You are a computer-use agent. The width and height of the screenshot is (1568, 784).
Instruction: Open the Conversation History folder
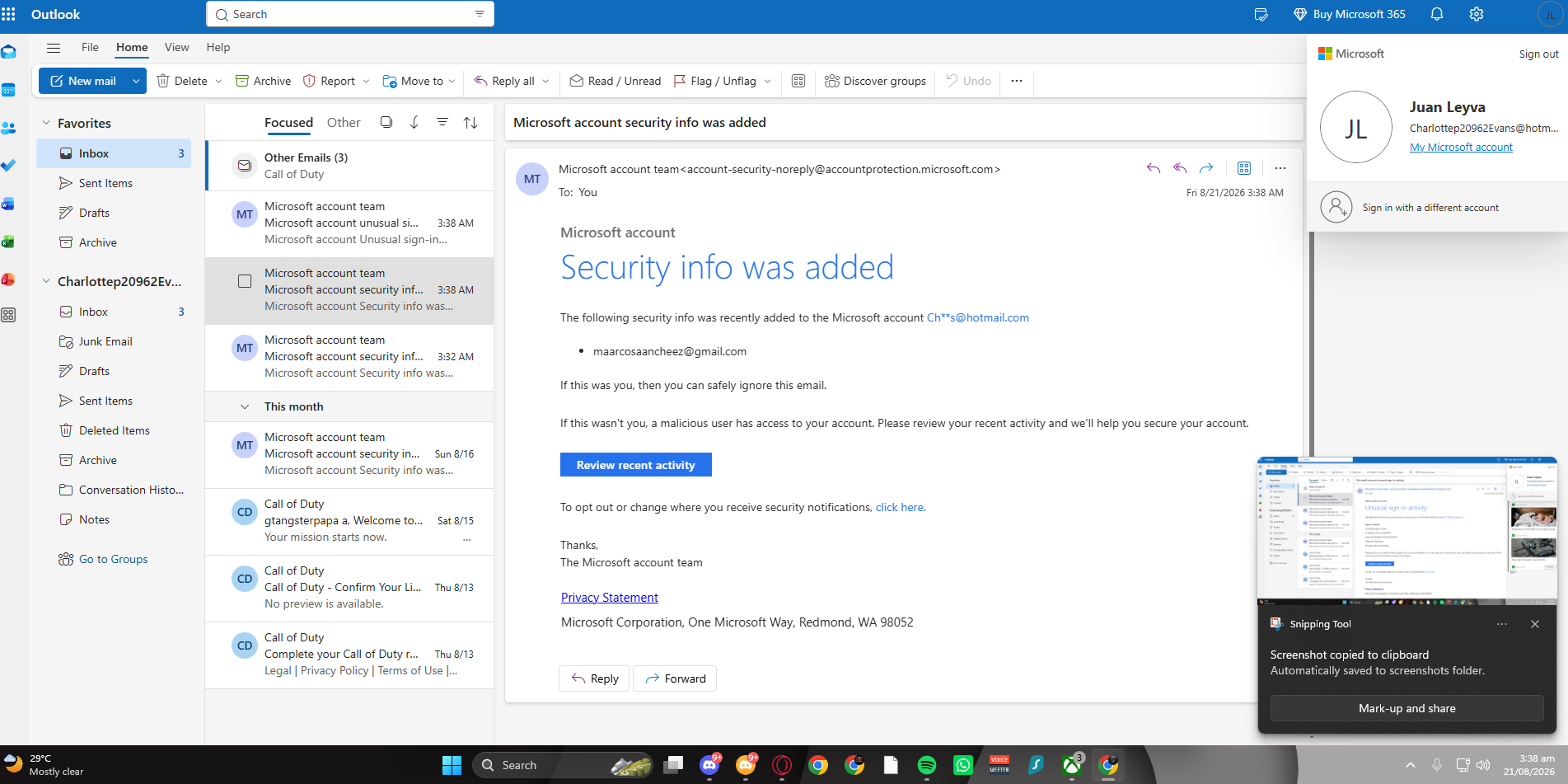click(x=114, y=490)
